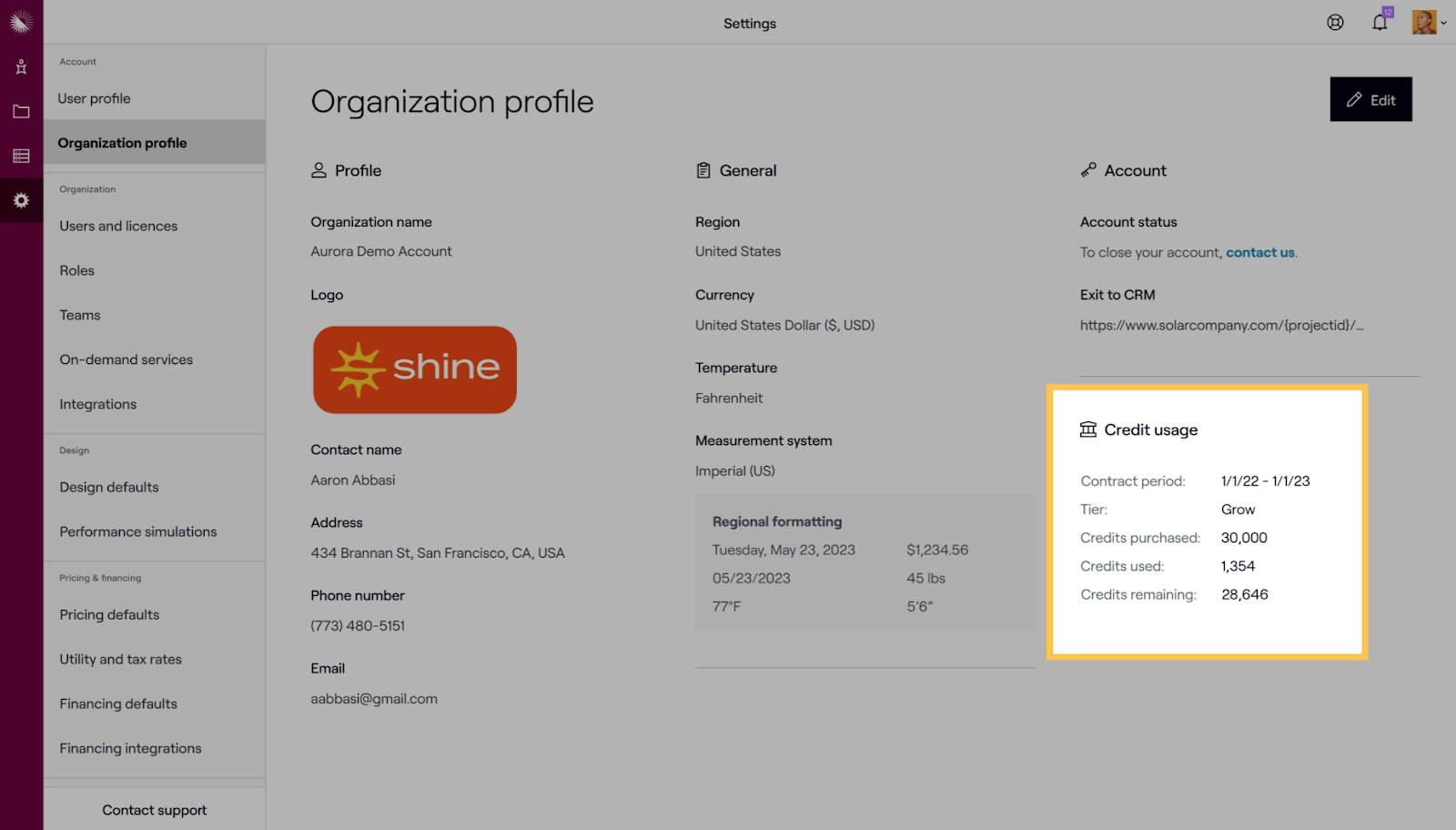Go to Users and licences
Screen dimensions: 1456x830
119,226
